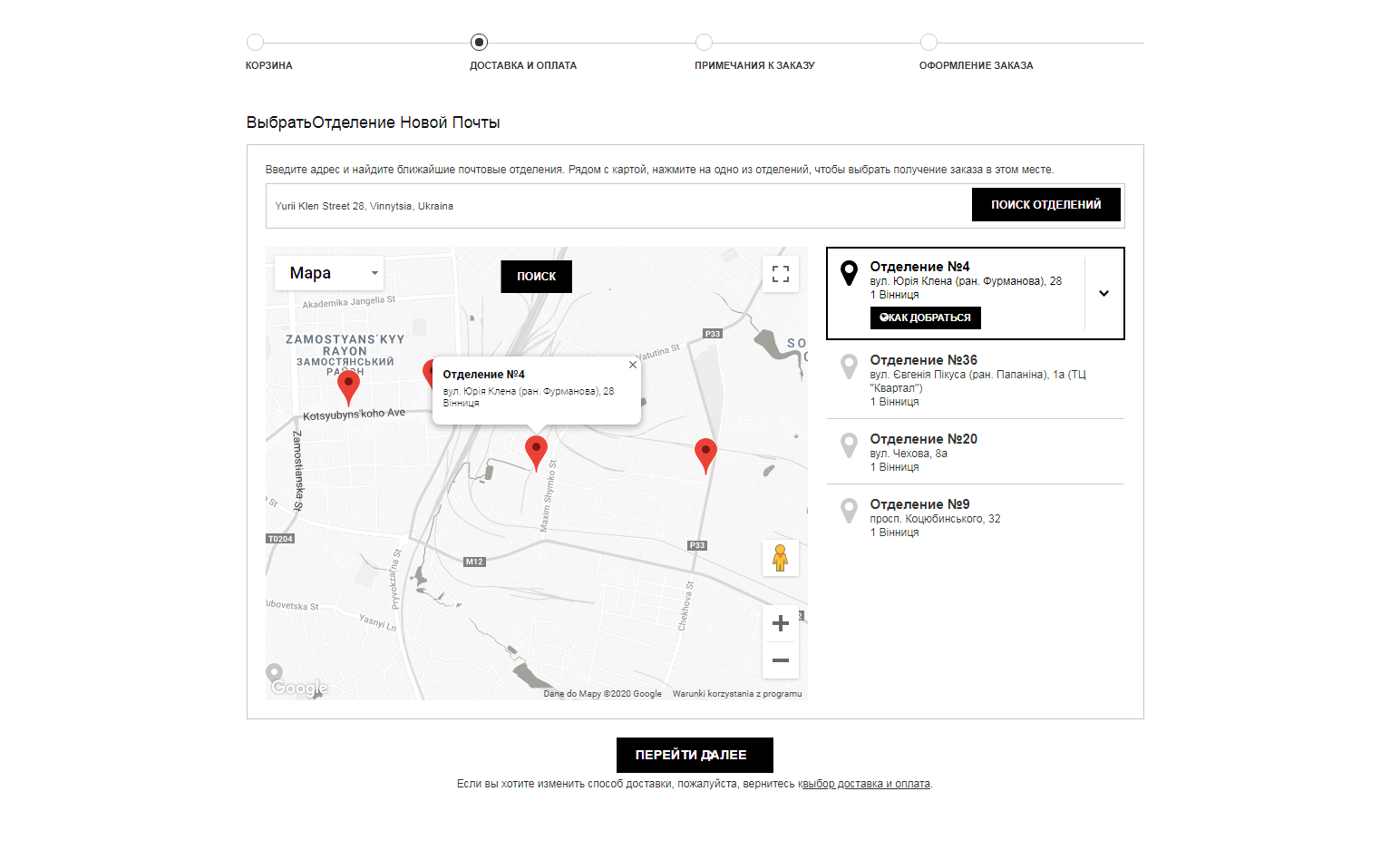This screenshot has width=1400, height=850.
Task: Close the Отделение №4 map popup
Action: tap(633, 365)
